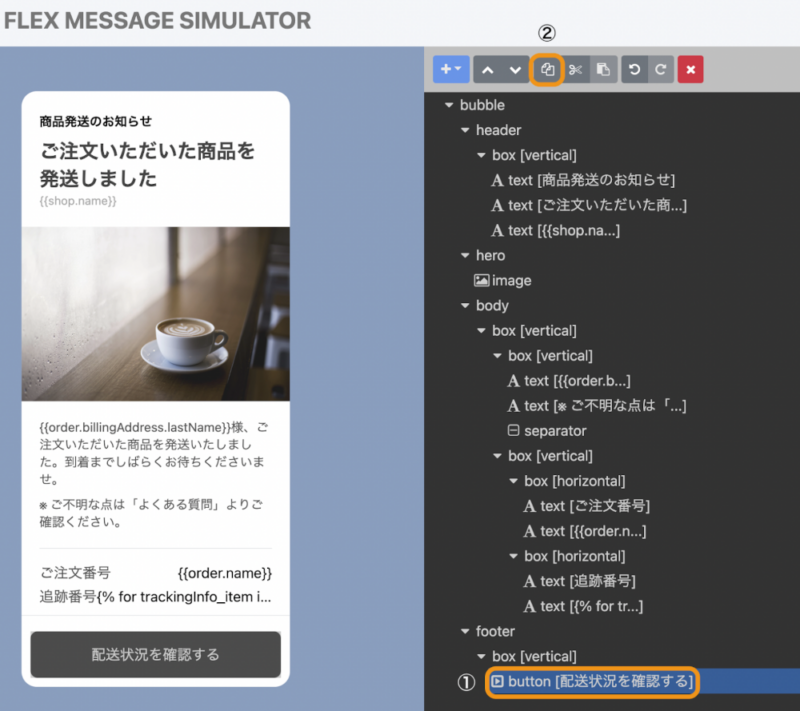
Task: Collapse the bubble root node
Action: click(x=449, y=105)
